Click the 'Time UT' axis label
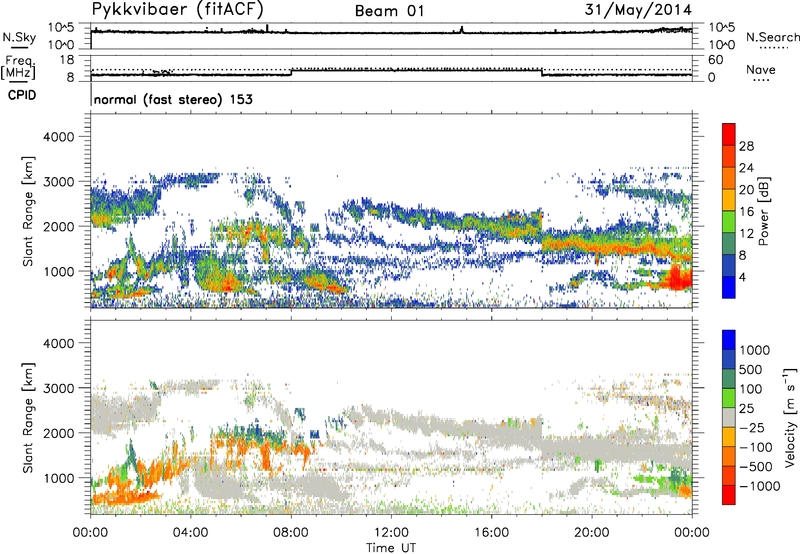This screenshot has width=800, height=554. [x=391, y=547]
